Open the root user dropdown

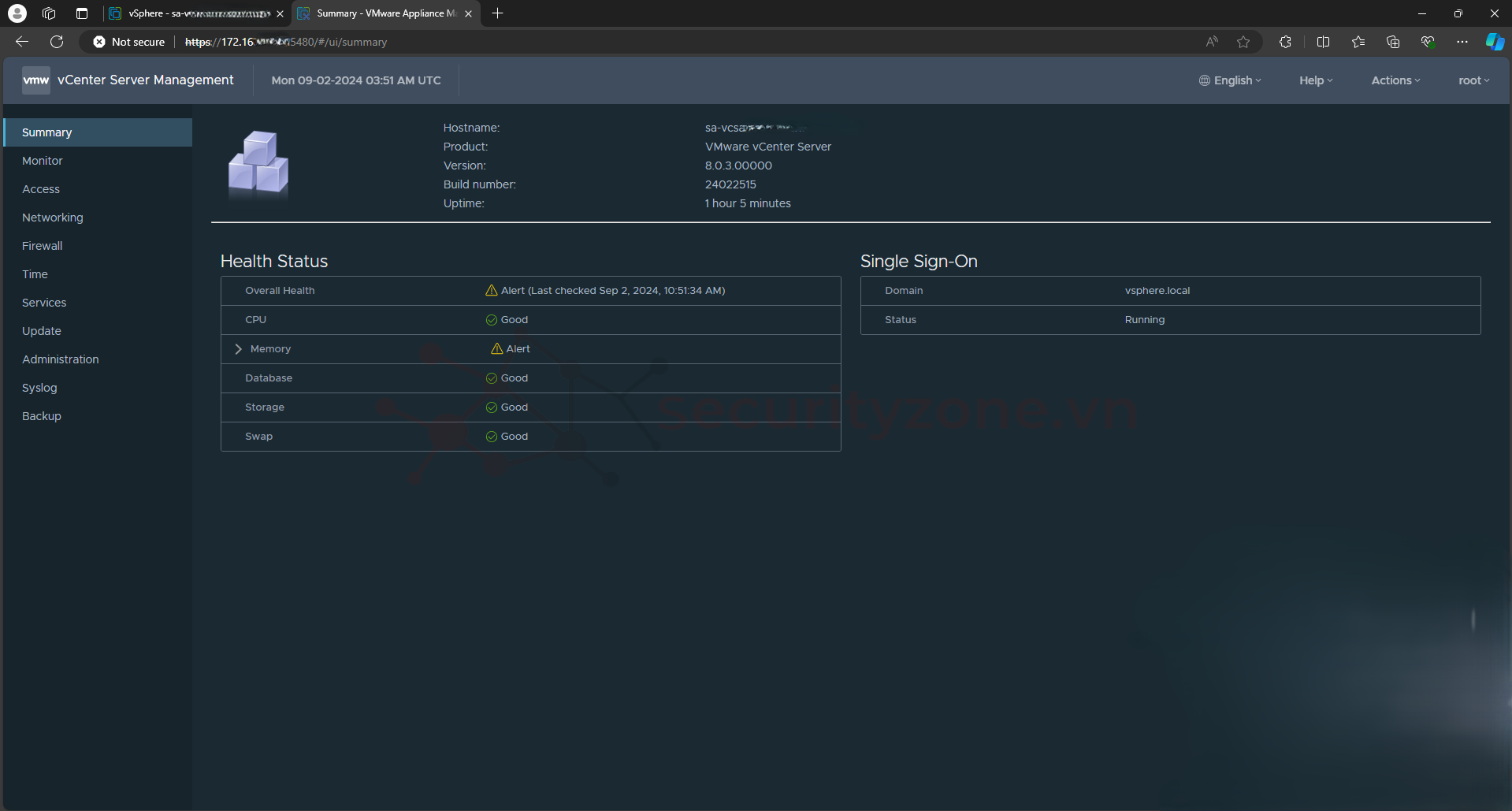coord(1473,80)
